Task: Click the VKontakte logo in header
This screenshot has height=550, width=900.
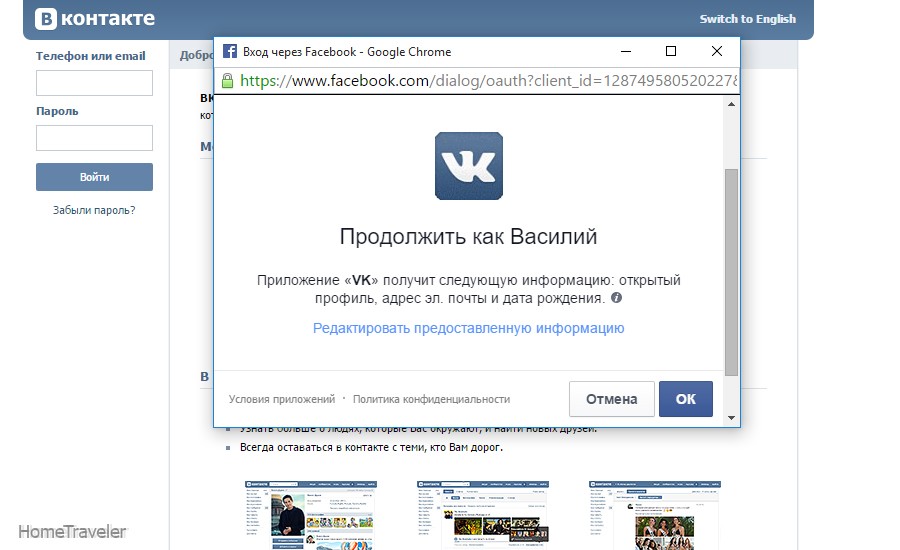Action: coord(95,18)
